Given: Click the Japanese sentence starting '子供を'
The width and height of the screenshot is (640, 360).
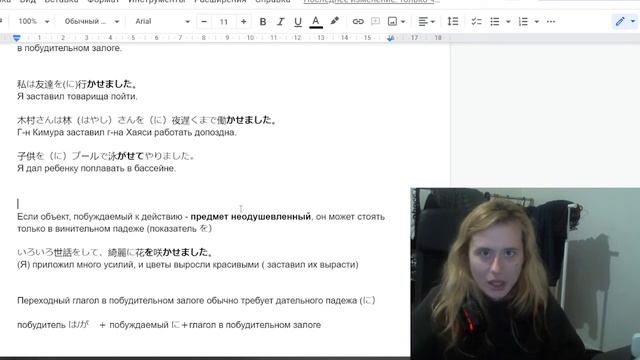Looking at the screenshot, I should (107, 156).
